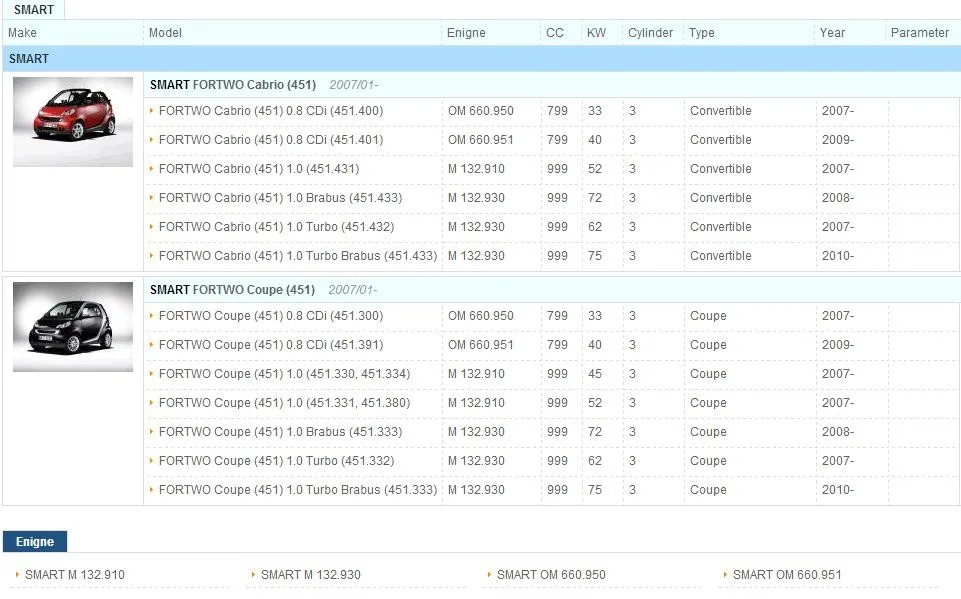The image size is (961, 599).
Task: Open FORTWO Cabrio (451) 1.0 Turbo (451.432)
Action: tap(276, 227)
